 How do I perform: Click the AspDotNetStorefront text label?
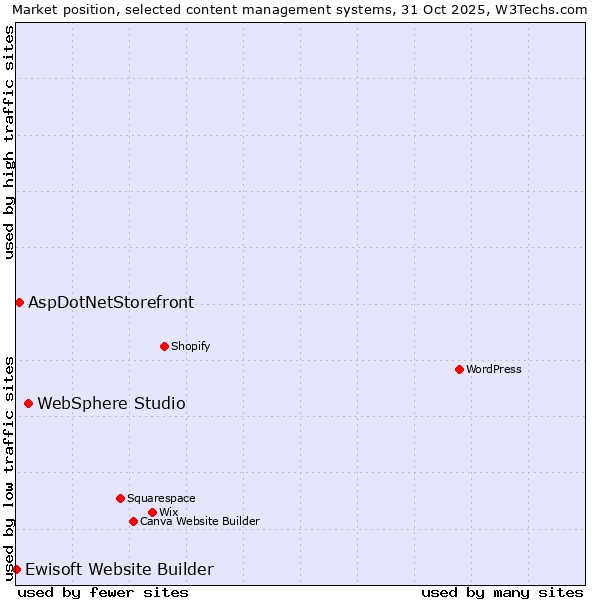click(x=111, y=302)
